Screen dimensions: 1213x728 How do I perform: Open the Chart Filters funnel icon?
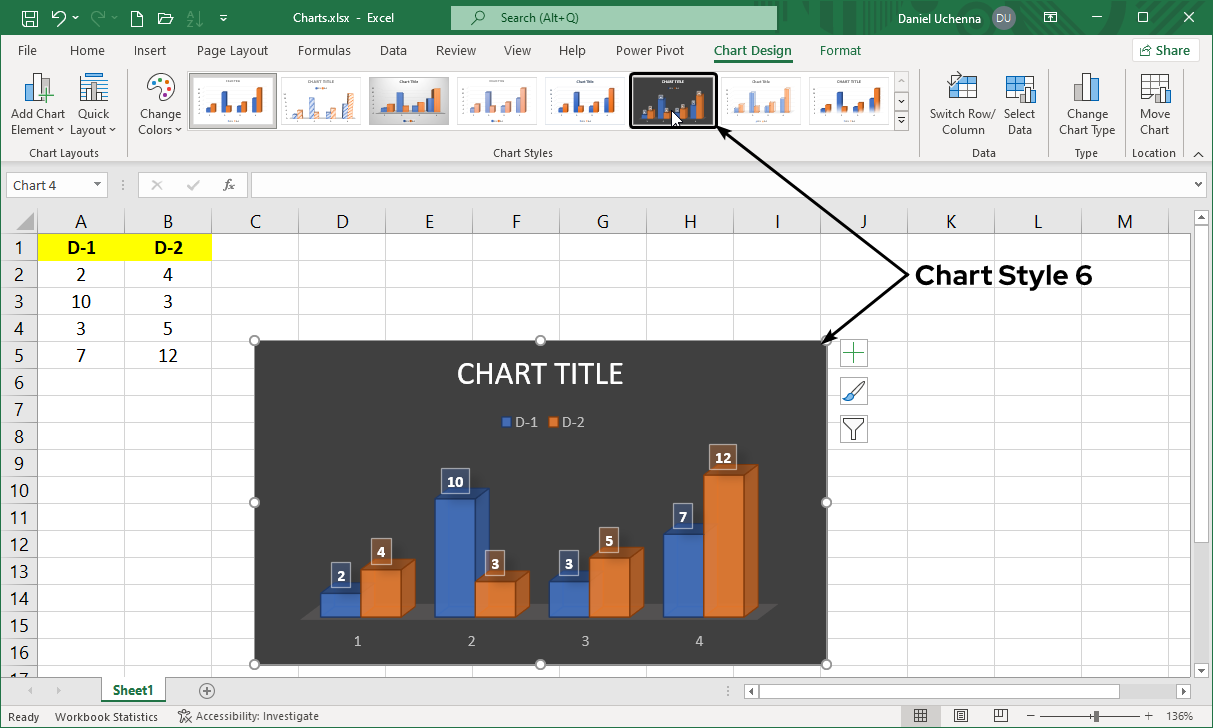pos(853,428)
